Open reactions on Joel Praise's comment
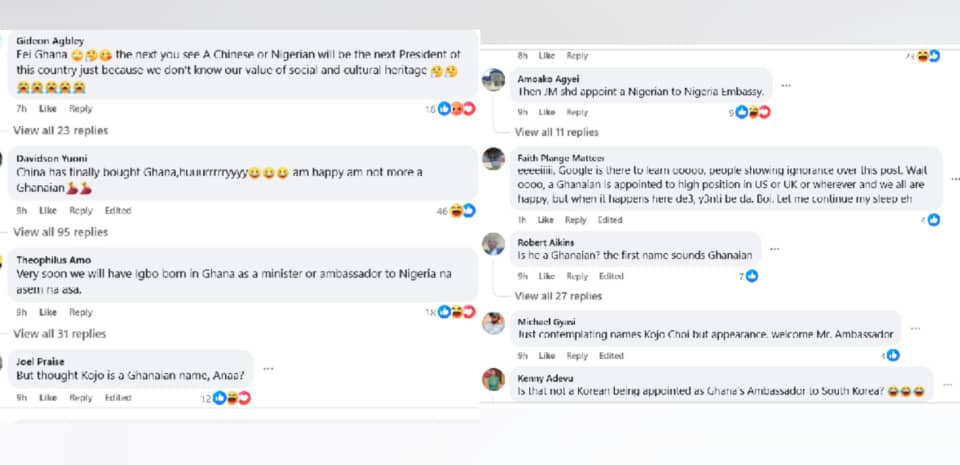Viewport: 960px width, 465px height. [x=230, y=398]
